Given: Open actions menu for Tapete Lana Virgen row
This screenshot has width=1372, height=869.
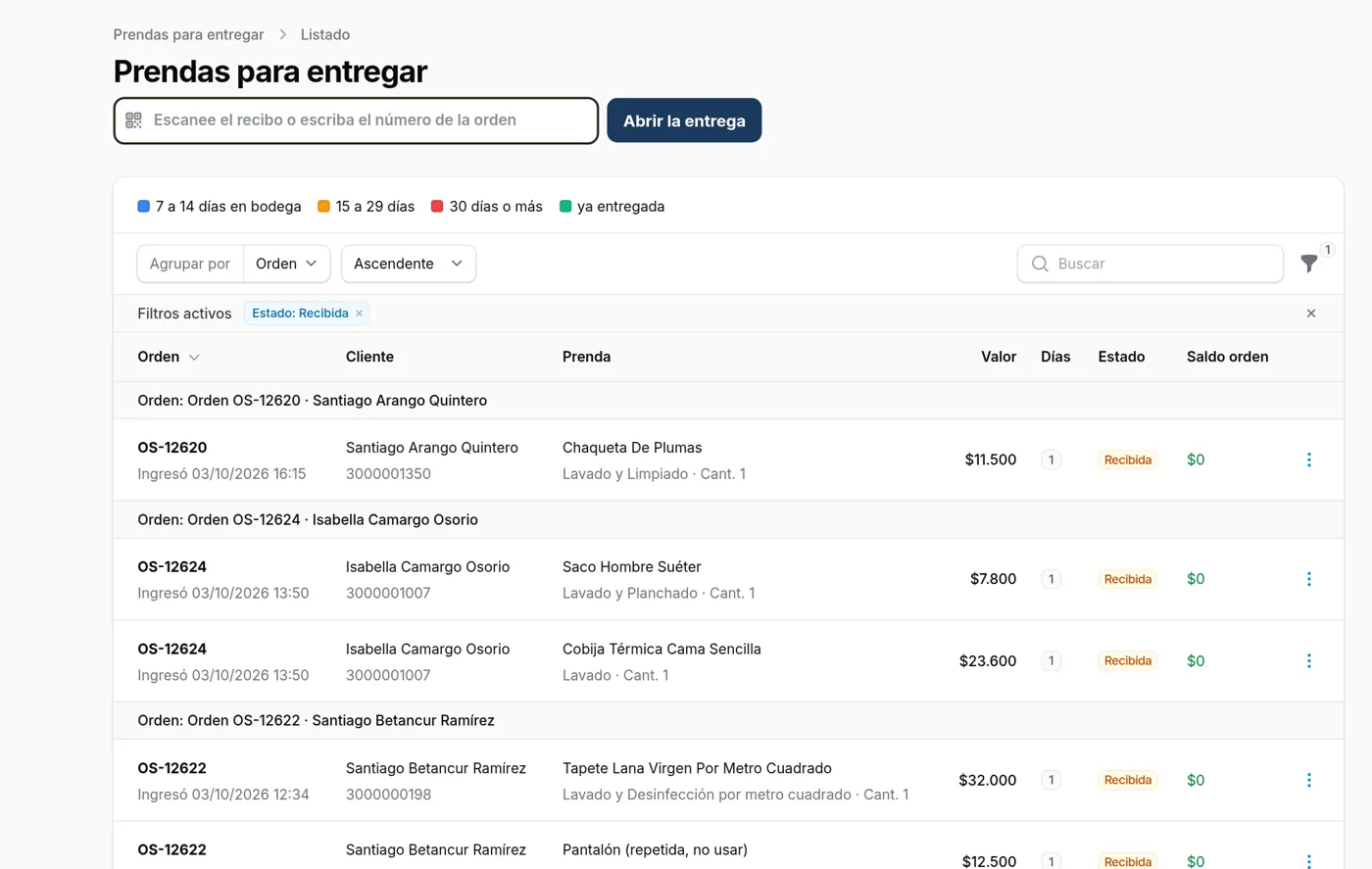Looking at the screenshot, I should click(1308, 780).
